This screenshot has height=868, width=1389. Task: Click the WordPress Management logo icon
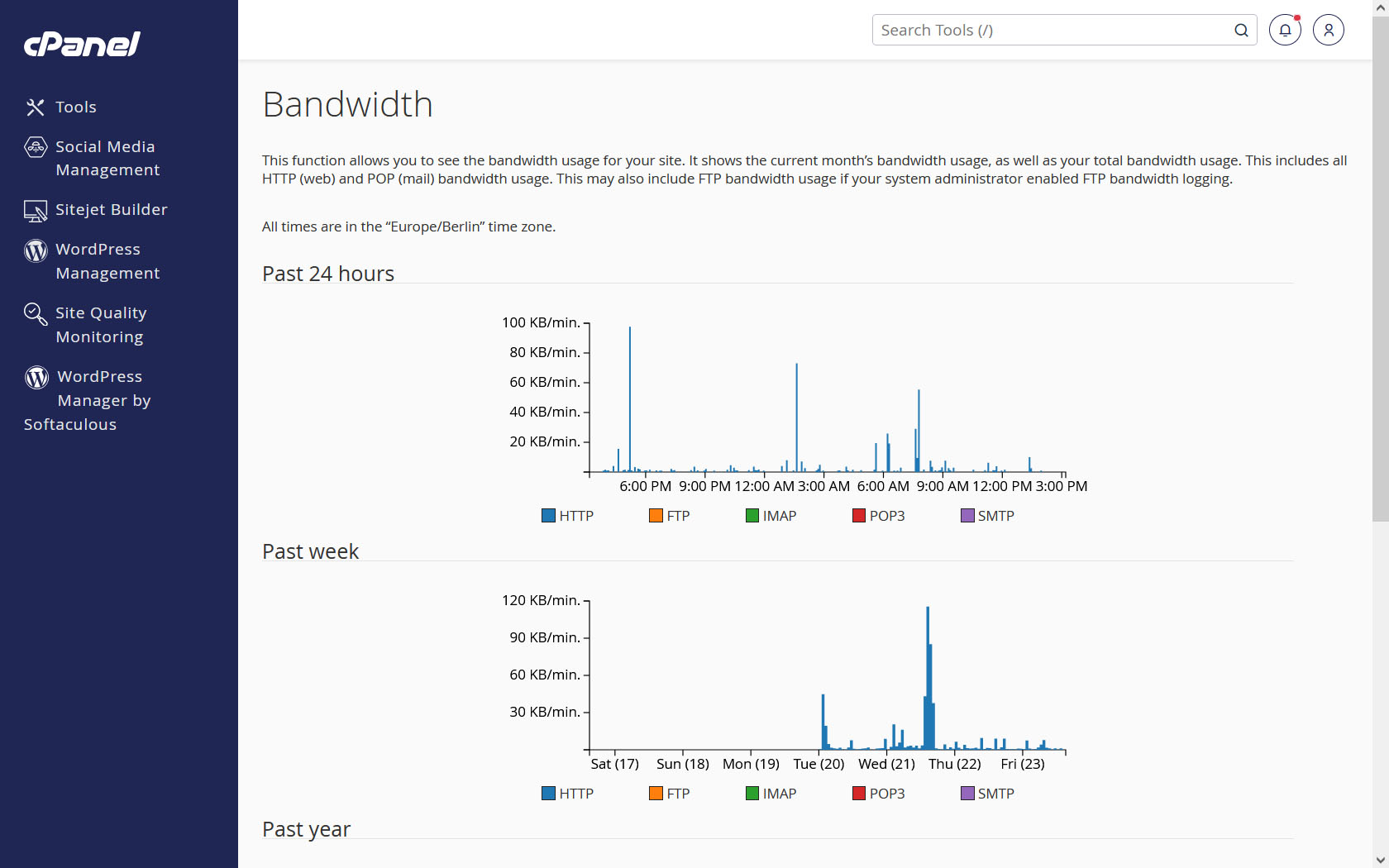tap(36, 250)
